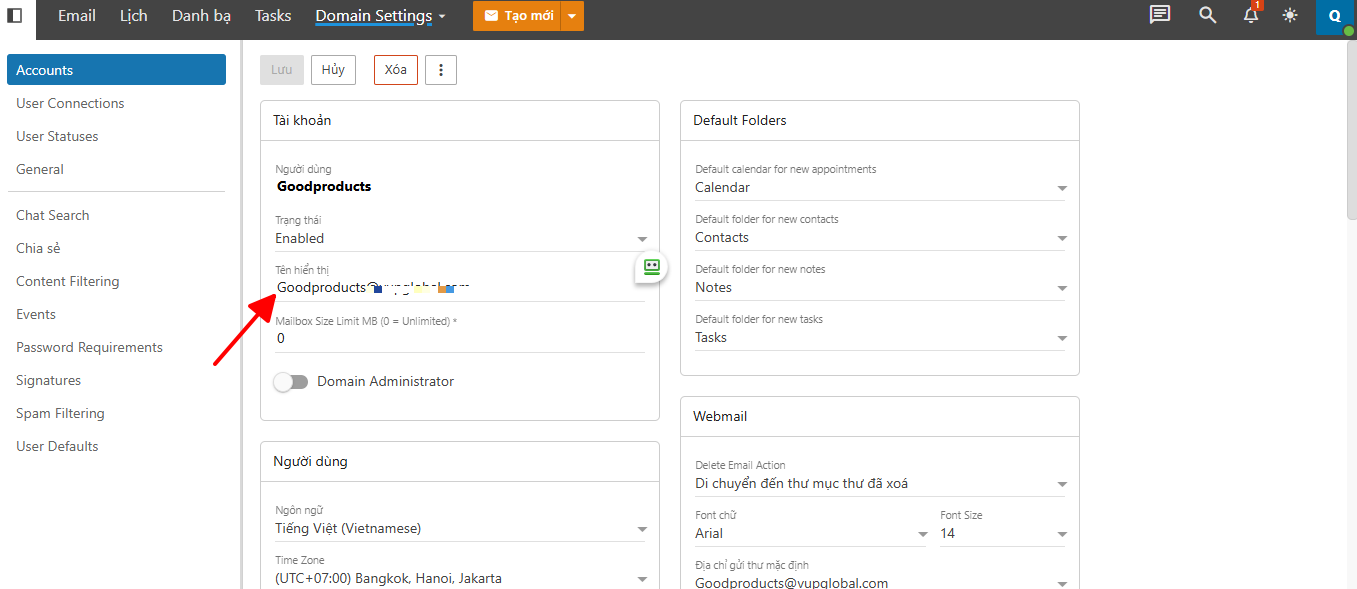
Task: Click the three-dot more actions button
Action: click(441, 69)
